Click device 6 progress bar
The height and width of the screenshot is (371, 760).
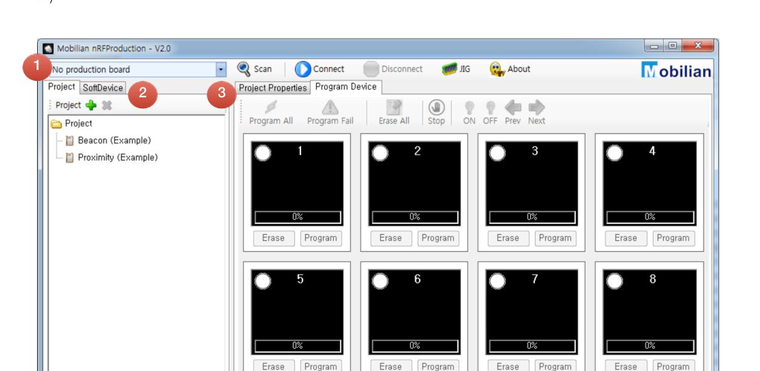coord(415,346)
